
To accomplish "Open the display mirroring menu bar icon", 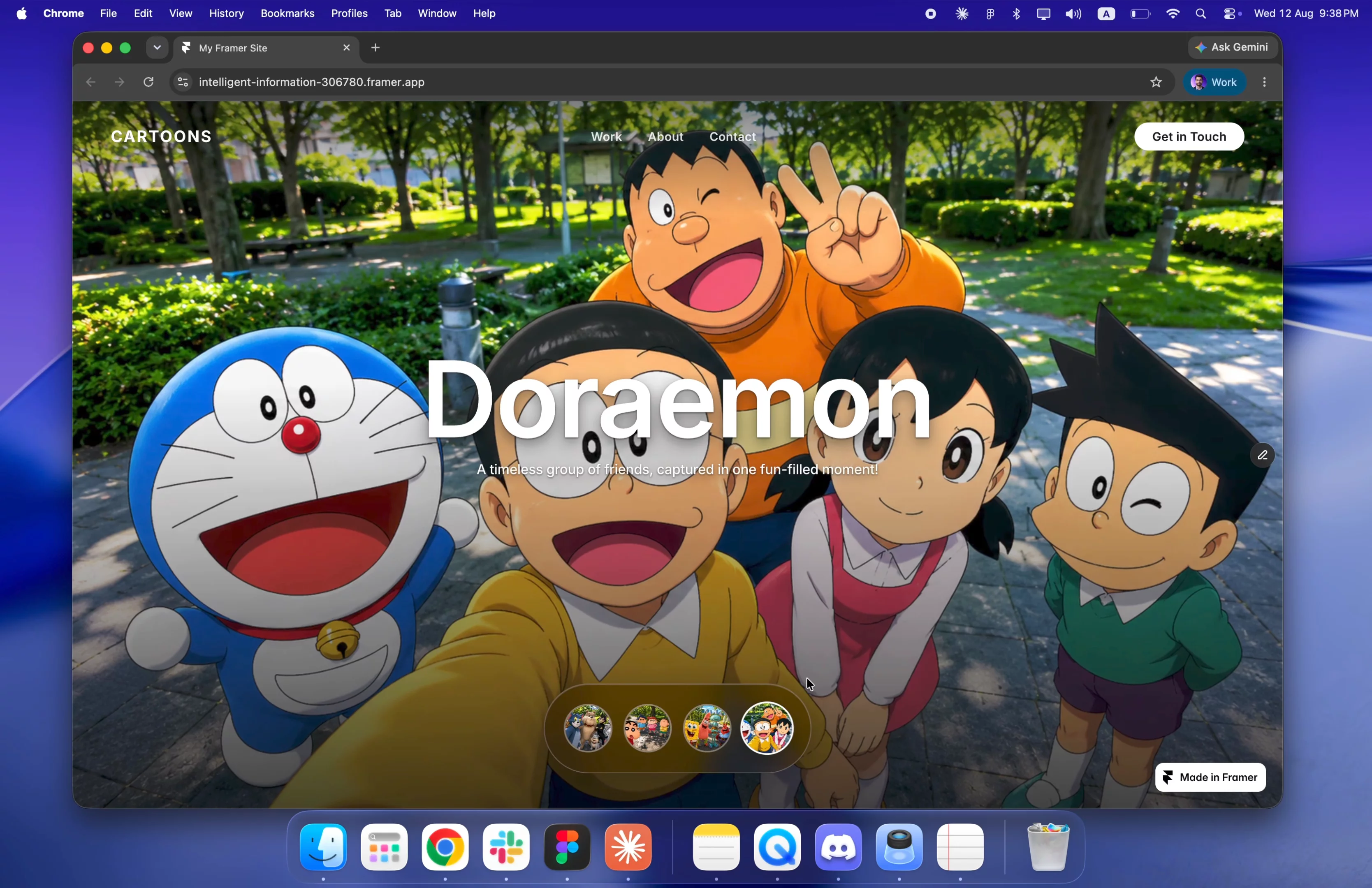I will (x=1043, y=14).
